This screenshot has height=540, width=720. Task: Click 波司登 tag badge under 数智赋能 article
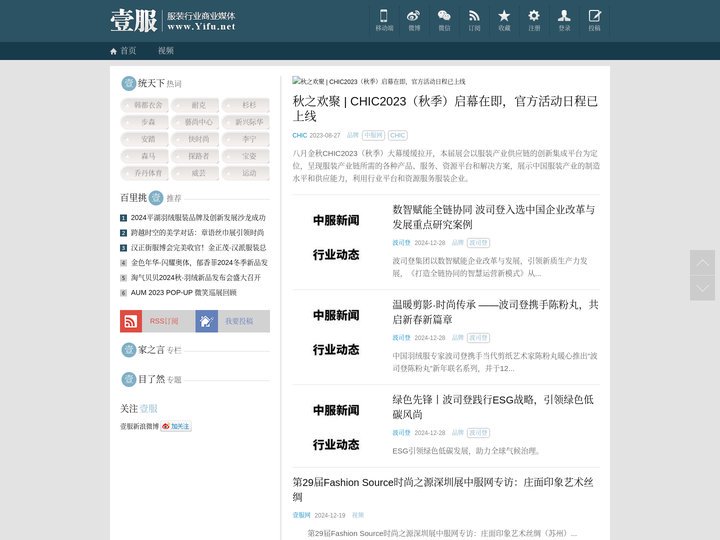(x=478, y=243)
